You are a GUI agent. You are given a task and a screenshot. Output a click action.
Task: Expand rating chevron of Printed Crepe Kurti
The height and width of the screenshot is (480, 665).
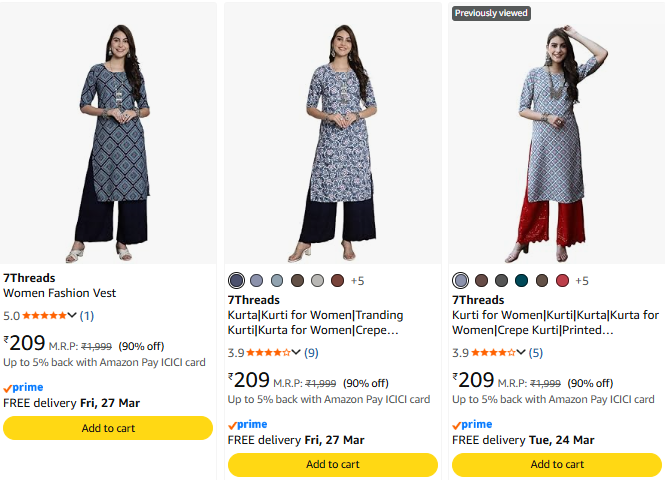click(520, 352)
